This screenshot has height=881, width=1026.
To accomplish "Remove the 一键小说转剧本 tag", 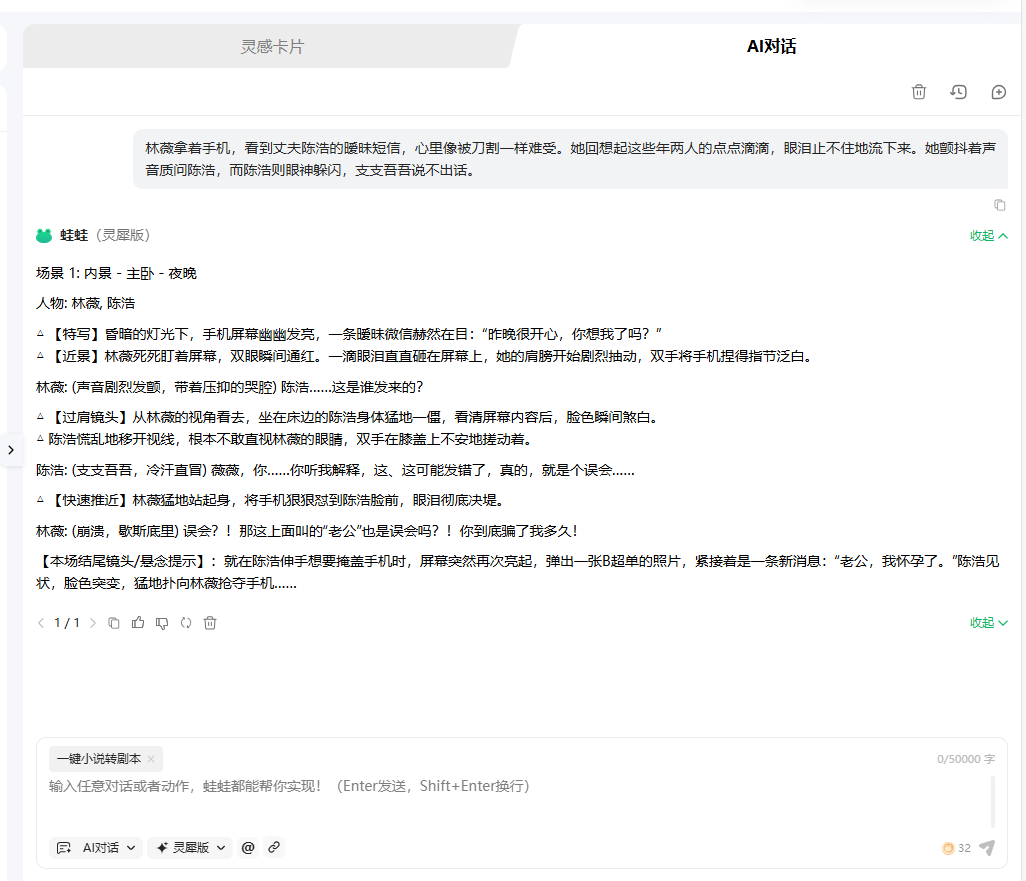I will (x=151, y=759).
